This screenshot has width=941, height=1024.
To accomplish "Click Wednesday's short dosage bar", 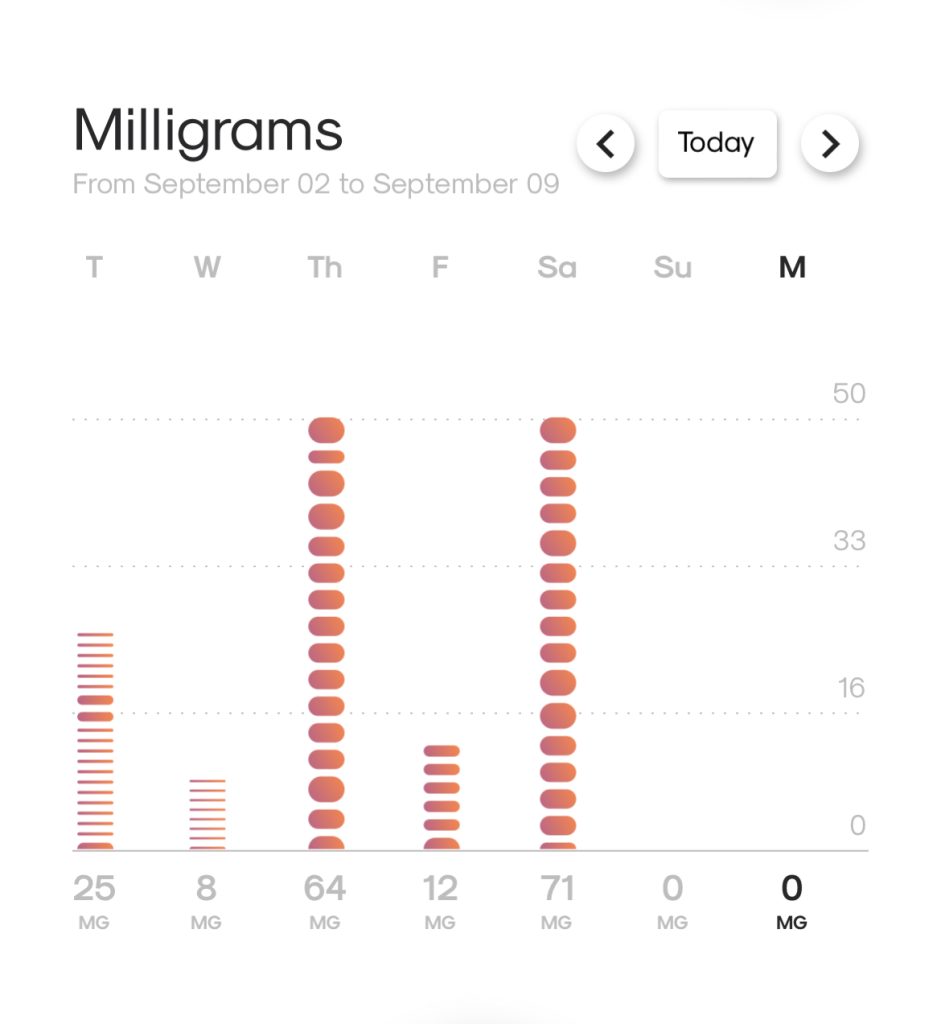I will click(x=208, y=814).
